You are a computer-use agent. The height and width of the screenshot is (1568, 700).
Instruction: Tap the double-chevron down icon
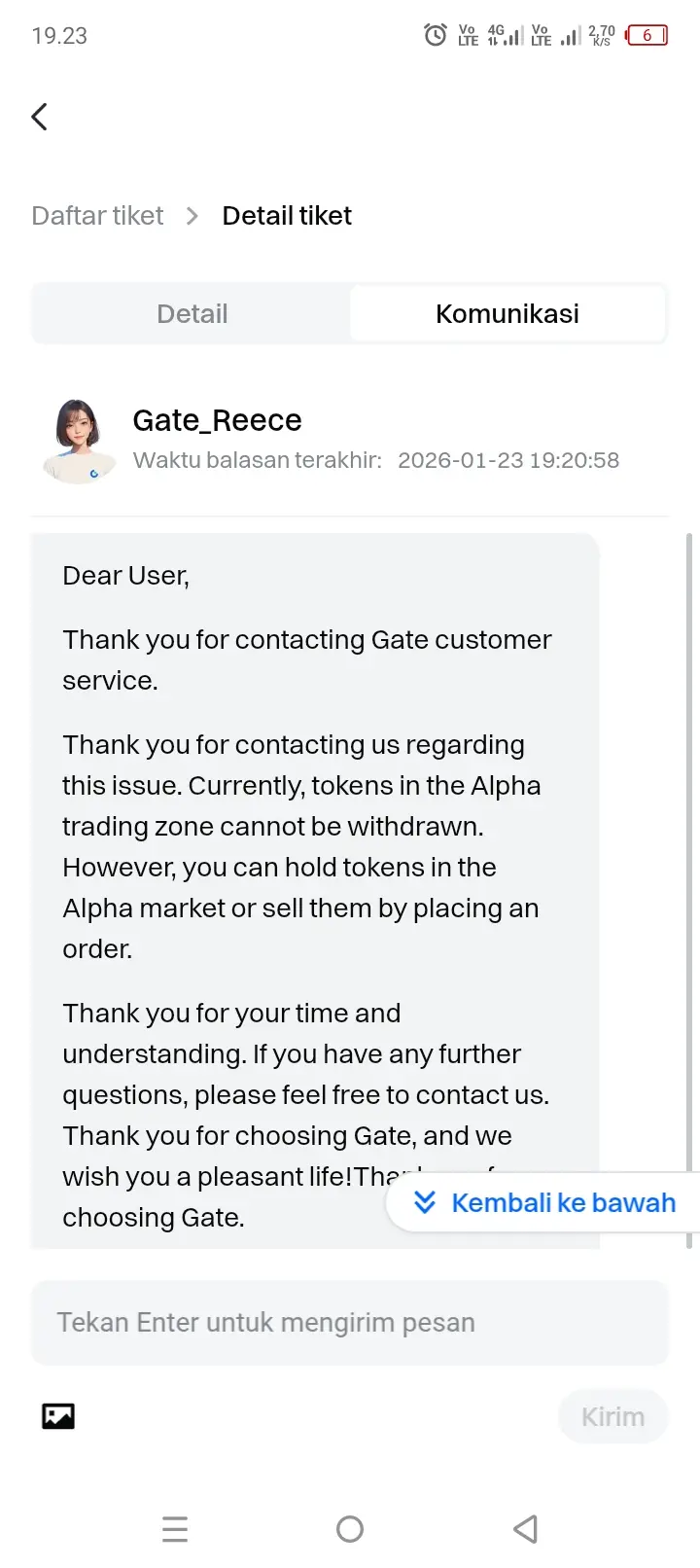[425, 1202]
